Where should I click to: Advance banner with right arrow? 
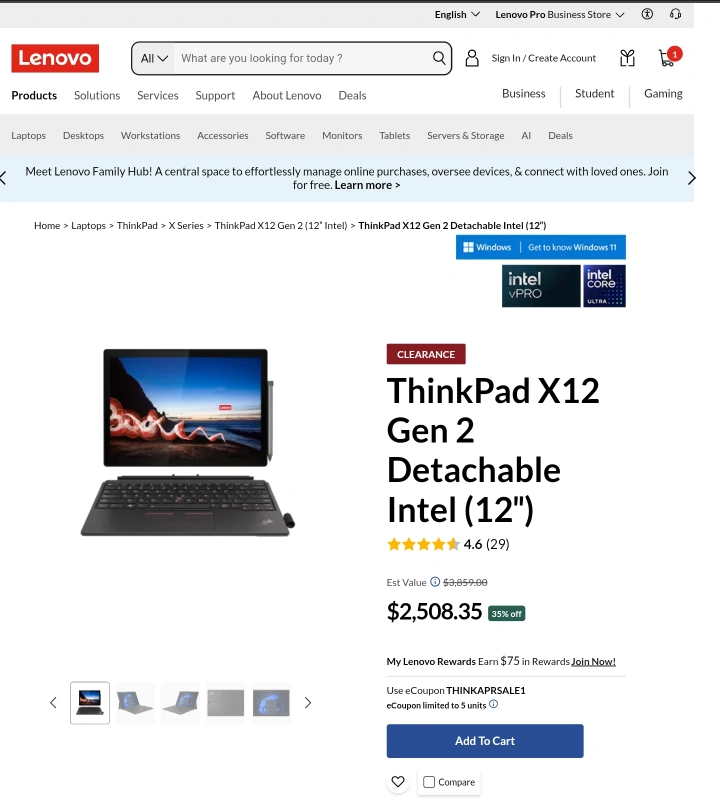(x=691, y=178)
